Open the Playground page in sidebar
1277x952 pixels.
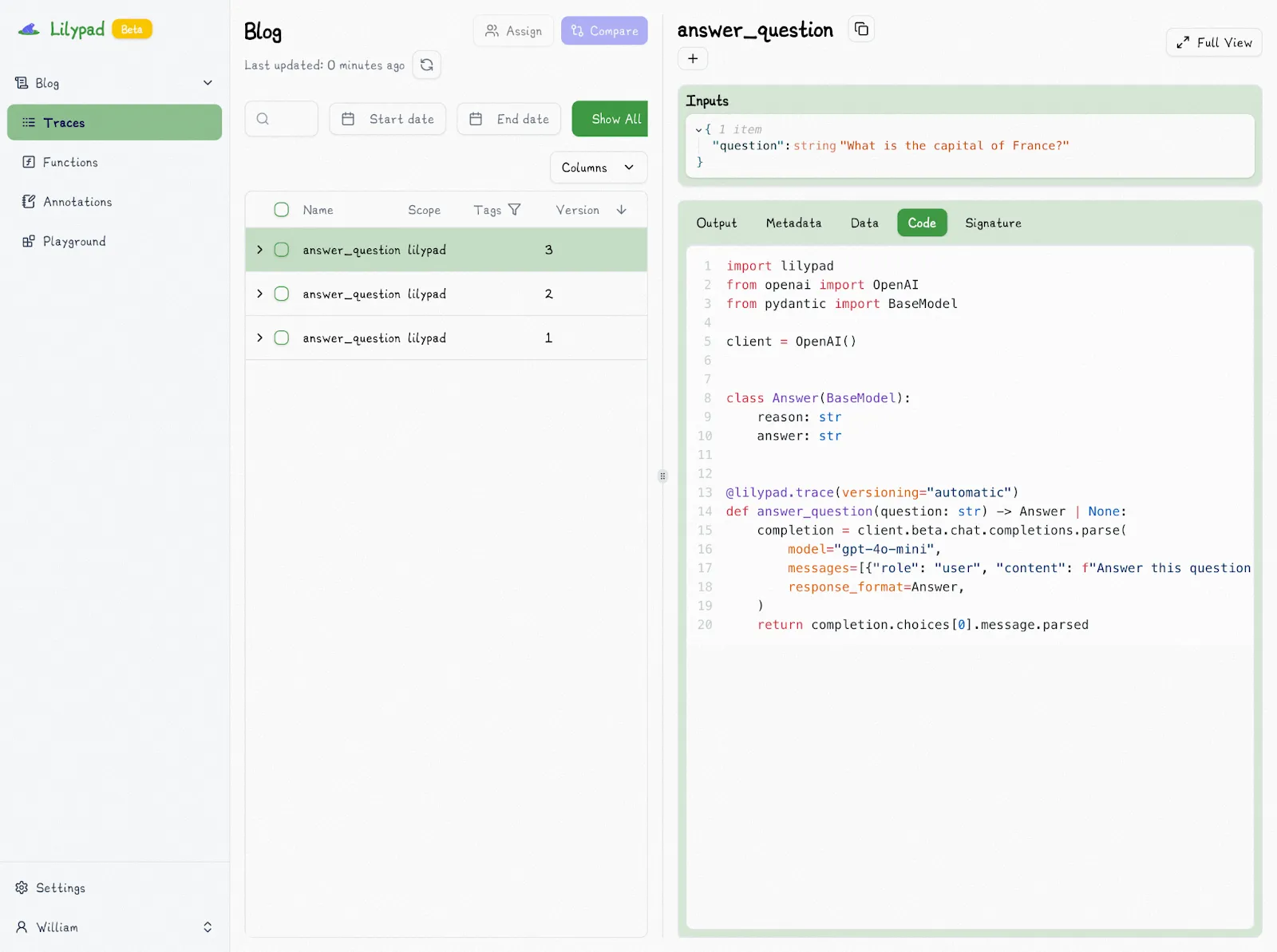point(73,241)
